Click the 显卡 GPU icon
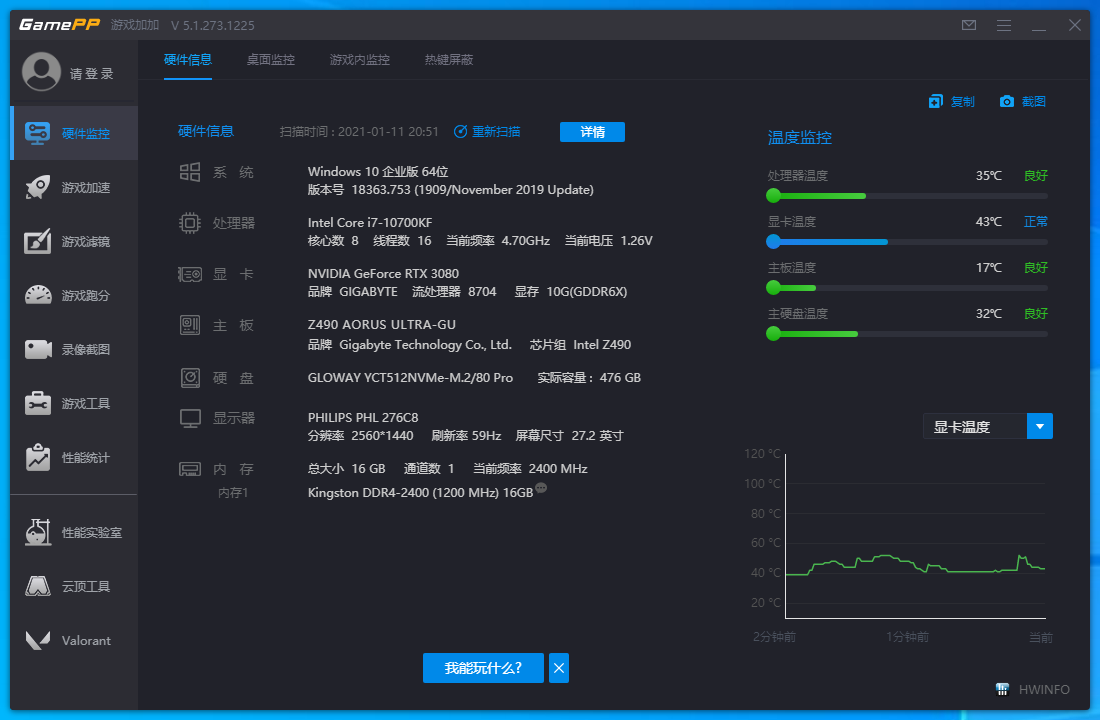The image size is (1100, 720). 190,274
